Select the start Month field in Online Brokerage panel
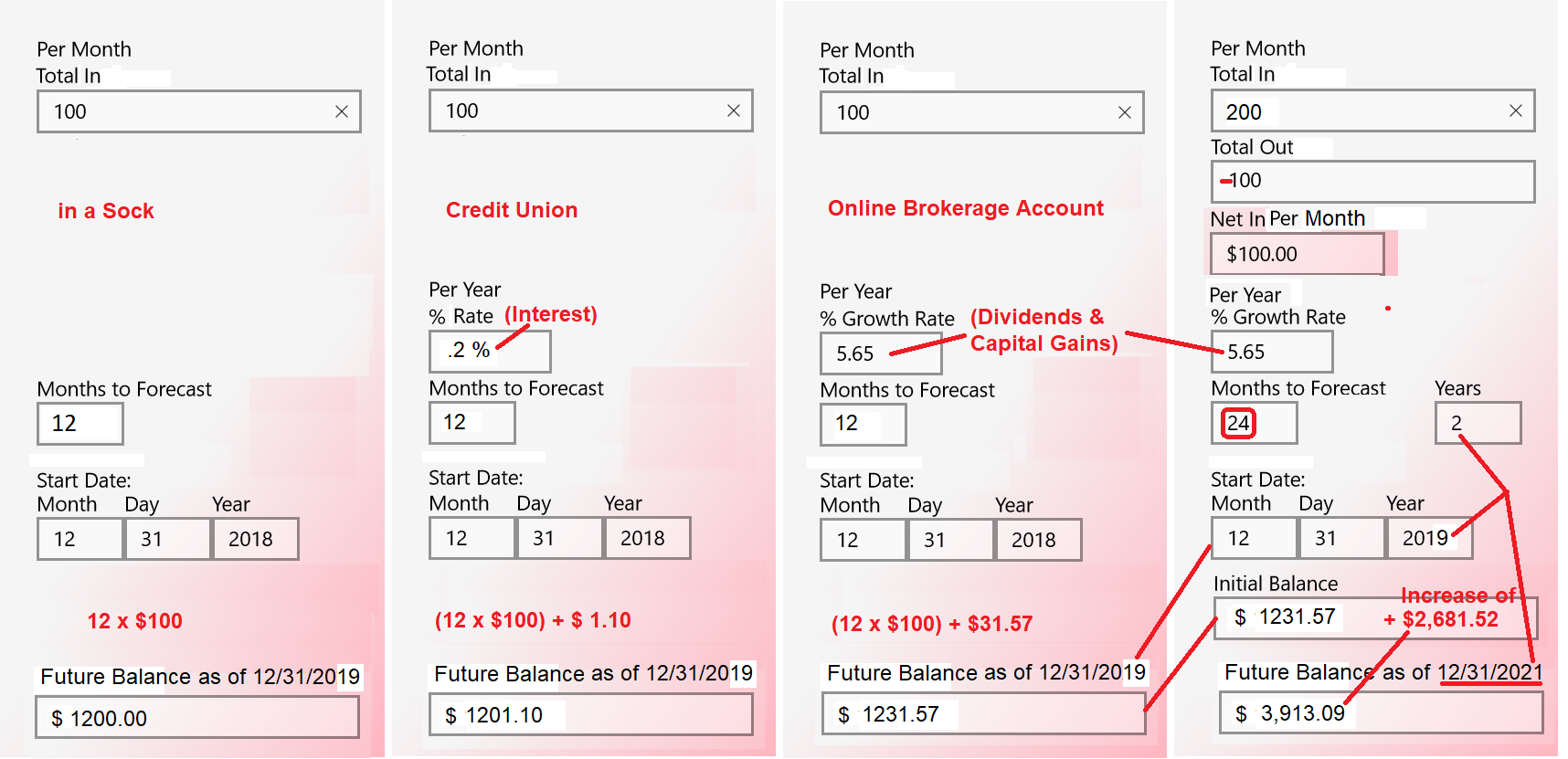Image resolution: width=1568 pixels, height=759 pixels. (863, 540)
